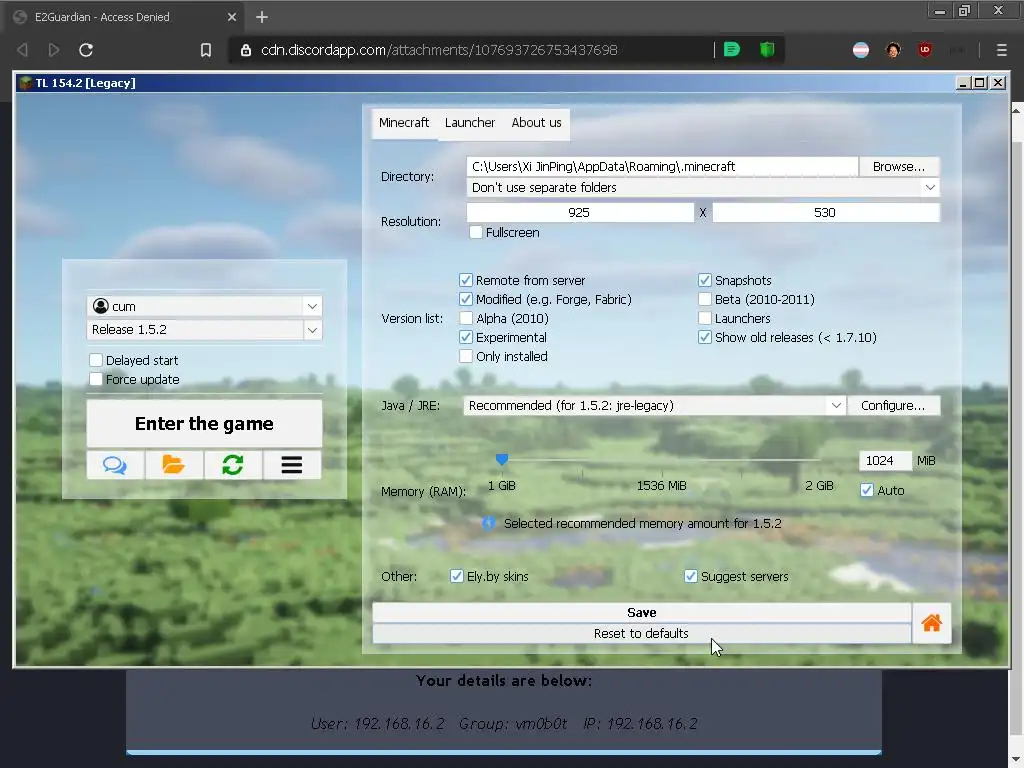
Task: Open the Minecraft folder icon button
Action: click(174, 465)
